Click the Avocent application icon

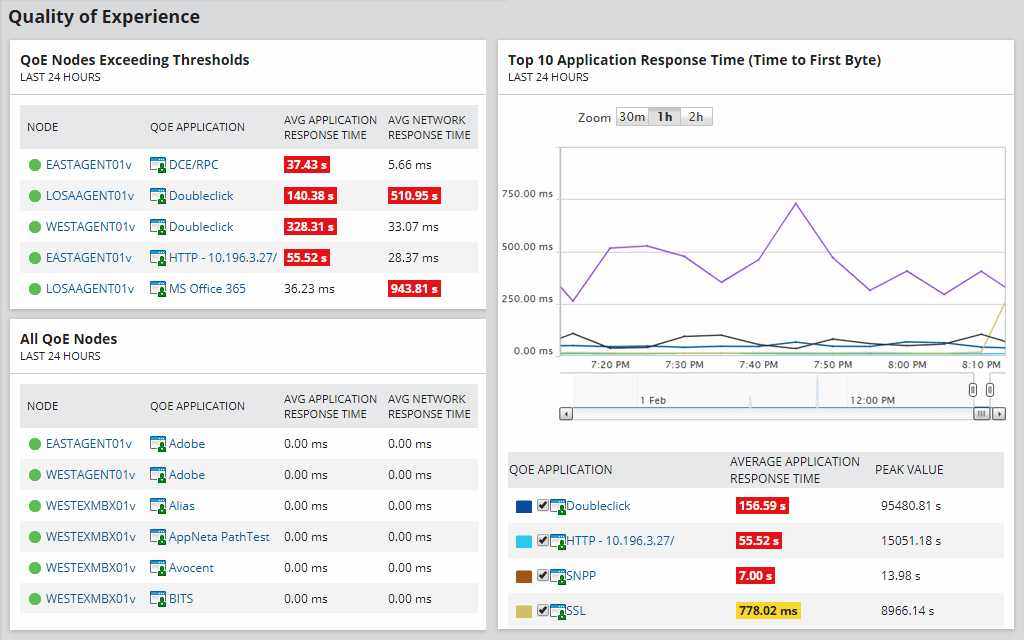[x=158, y=567]
